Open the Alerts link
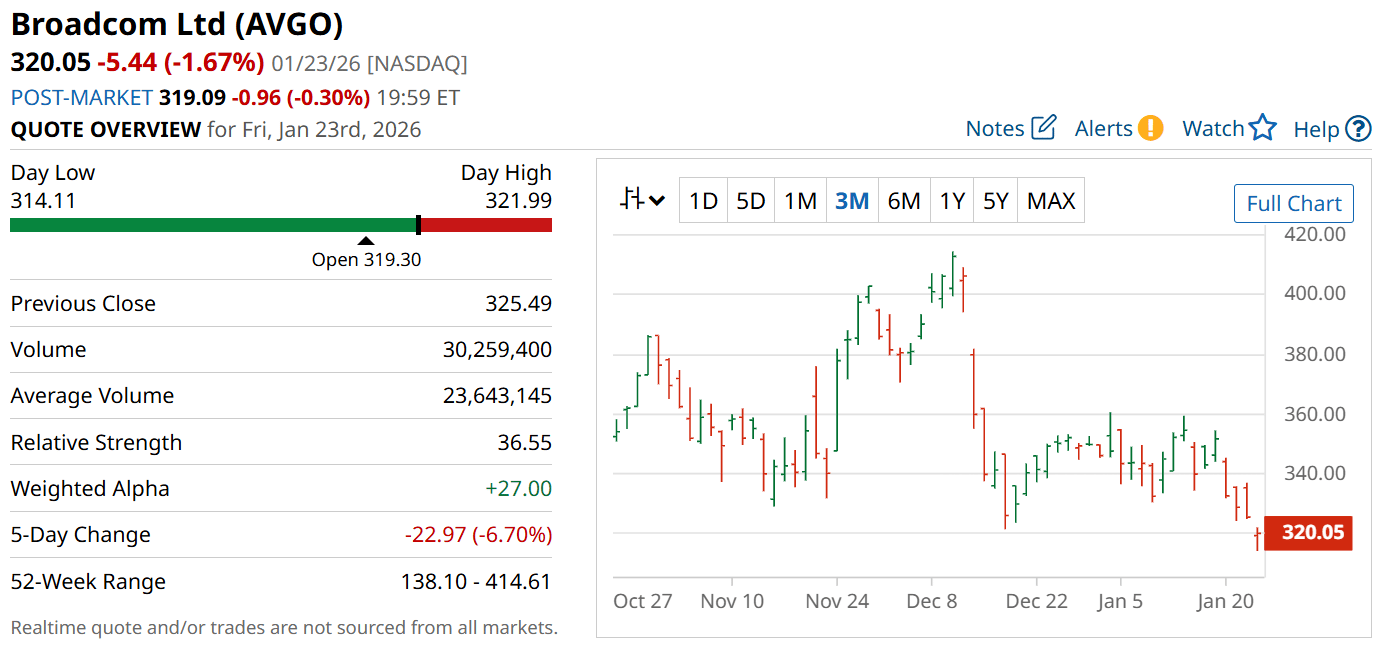The width and height of the screenshot is (1383, 647). (x=1104, y=129)
